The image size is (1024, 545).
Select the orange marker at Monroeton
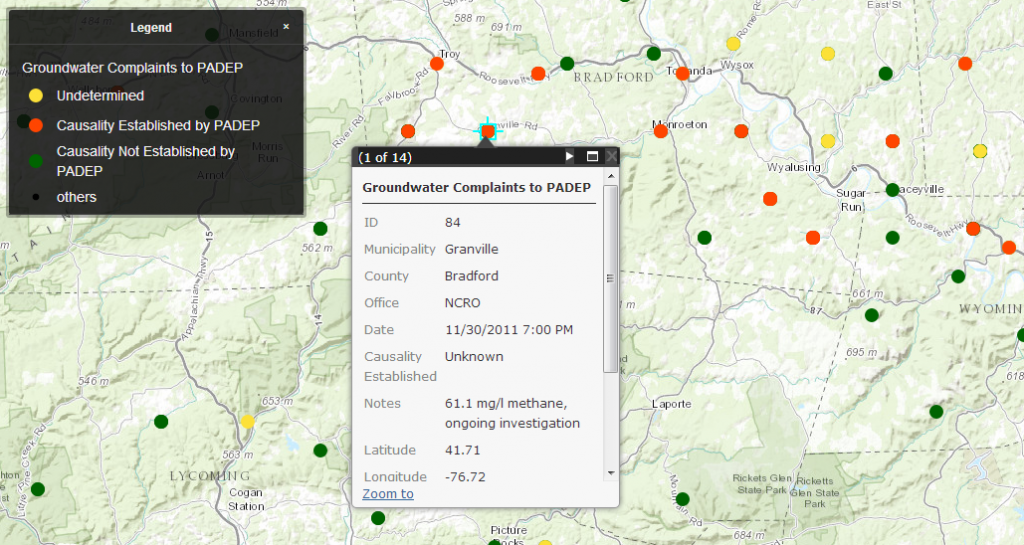click(661, 131)
